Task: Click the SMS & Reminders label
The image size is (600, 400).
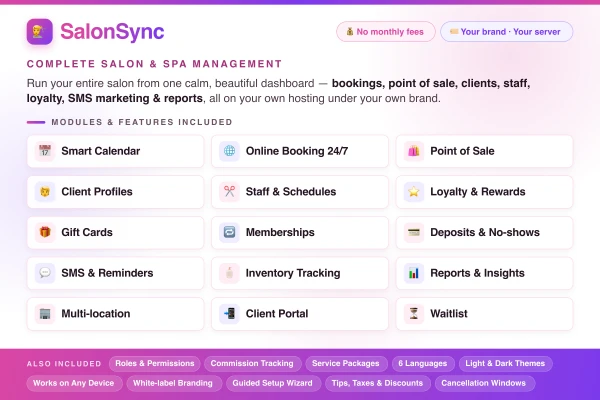Action: tap(107, 273)
